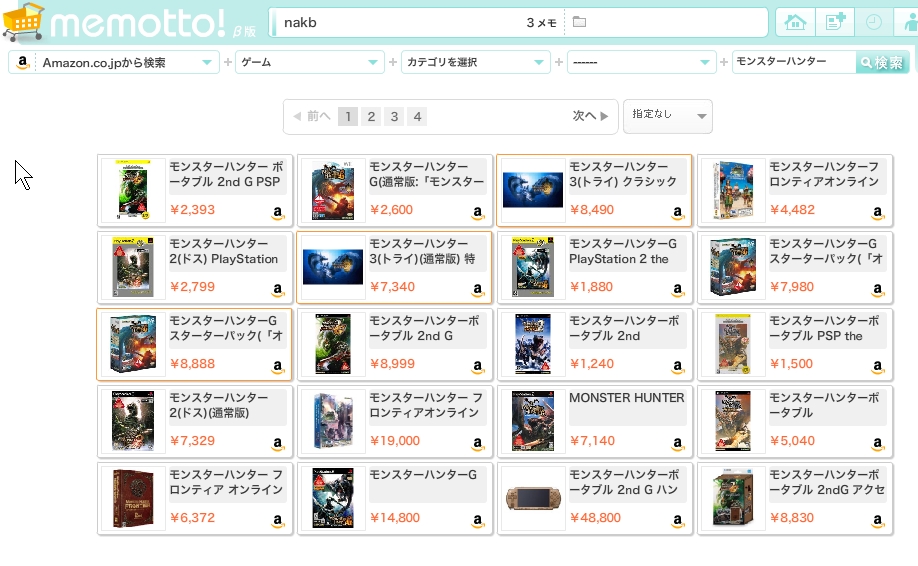Click Amazon icon on ¥1,500 item

tap(878, 366)
